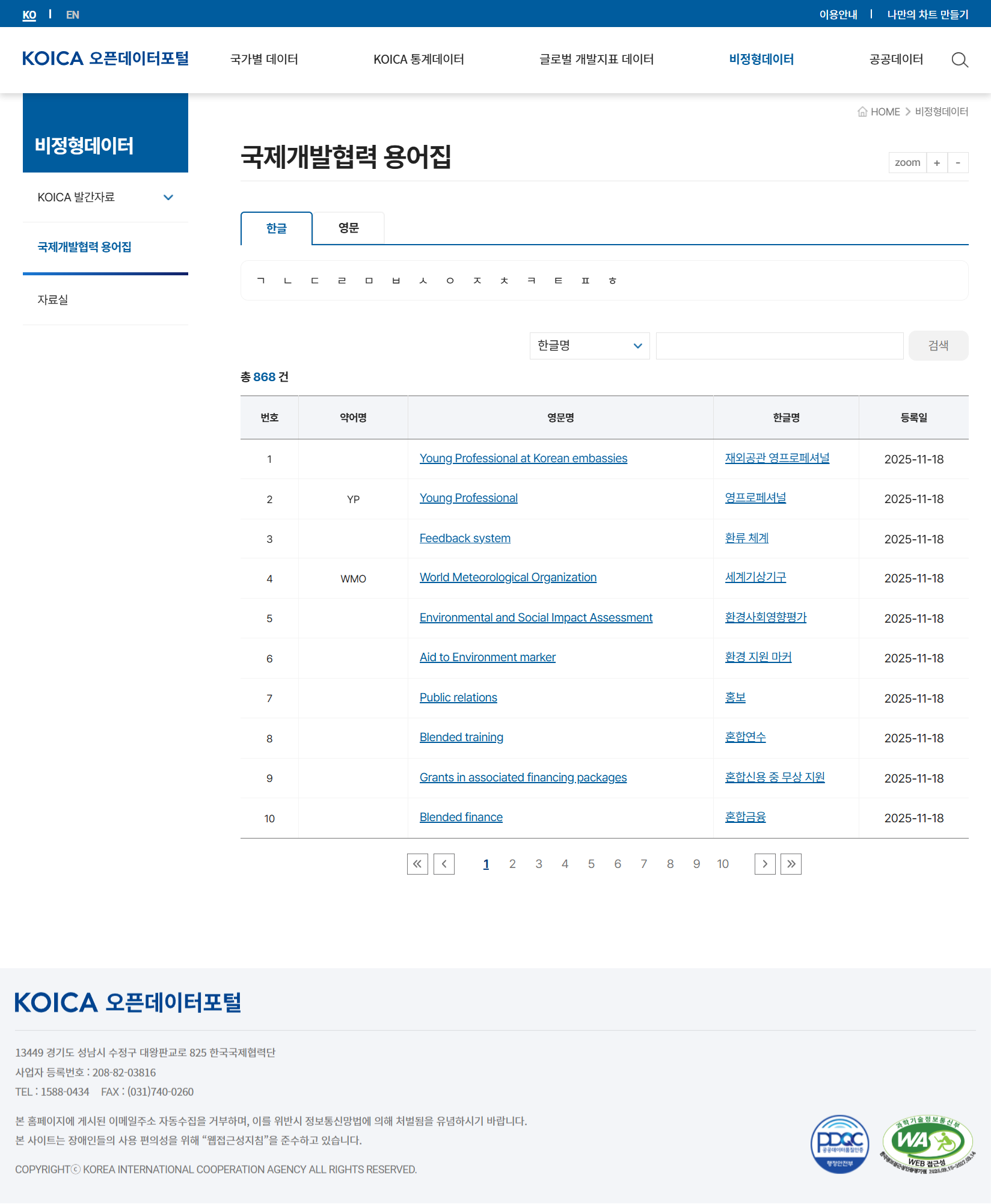Screen dimensions: 991x1204
Task: Open the PDQC certification badge
Action: (839, 1144)
